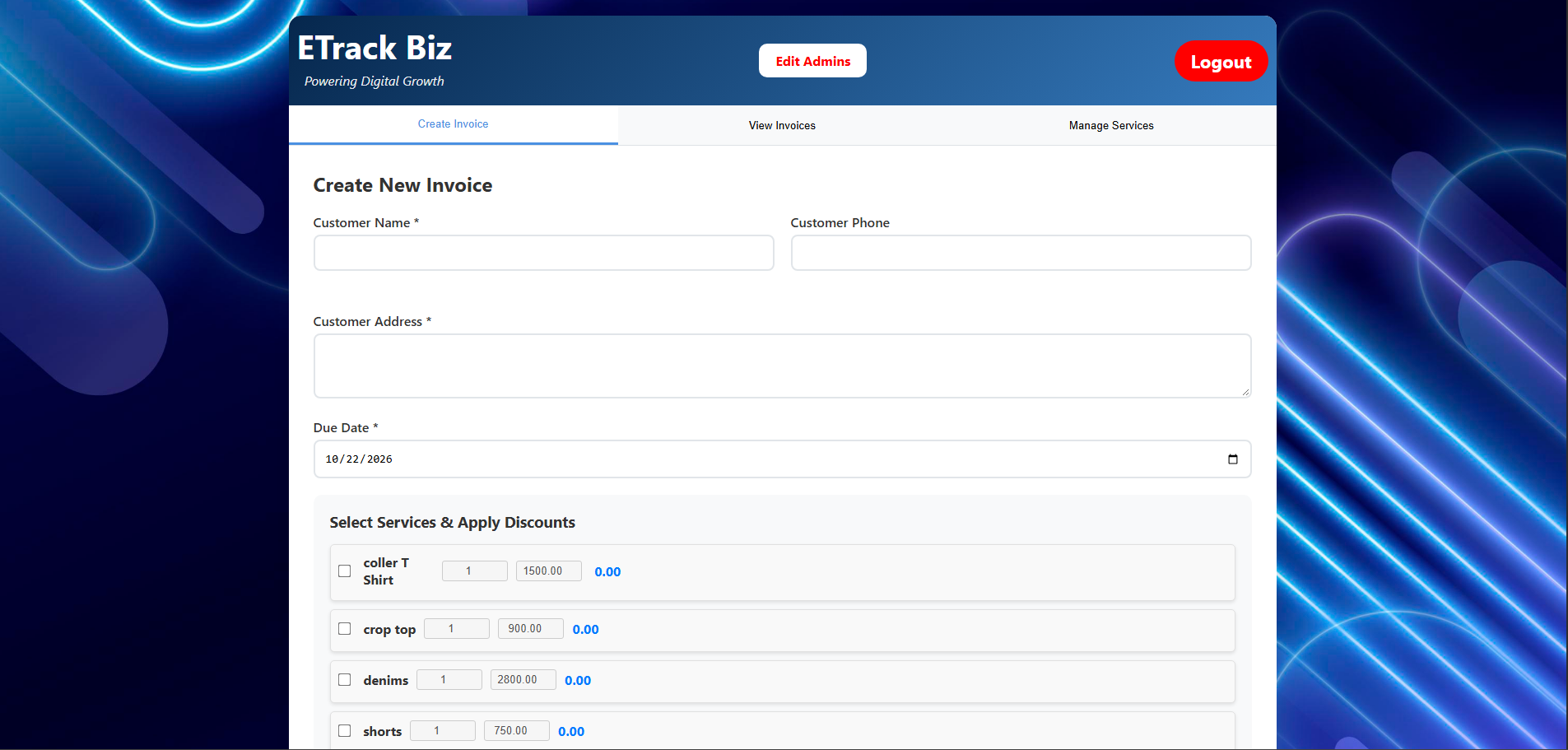Viewport: 1568px width, 750px height.
Task: Open the Due Date calendar picker icon
Action: point(1232,459)
